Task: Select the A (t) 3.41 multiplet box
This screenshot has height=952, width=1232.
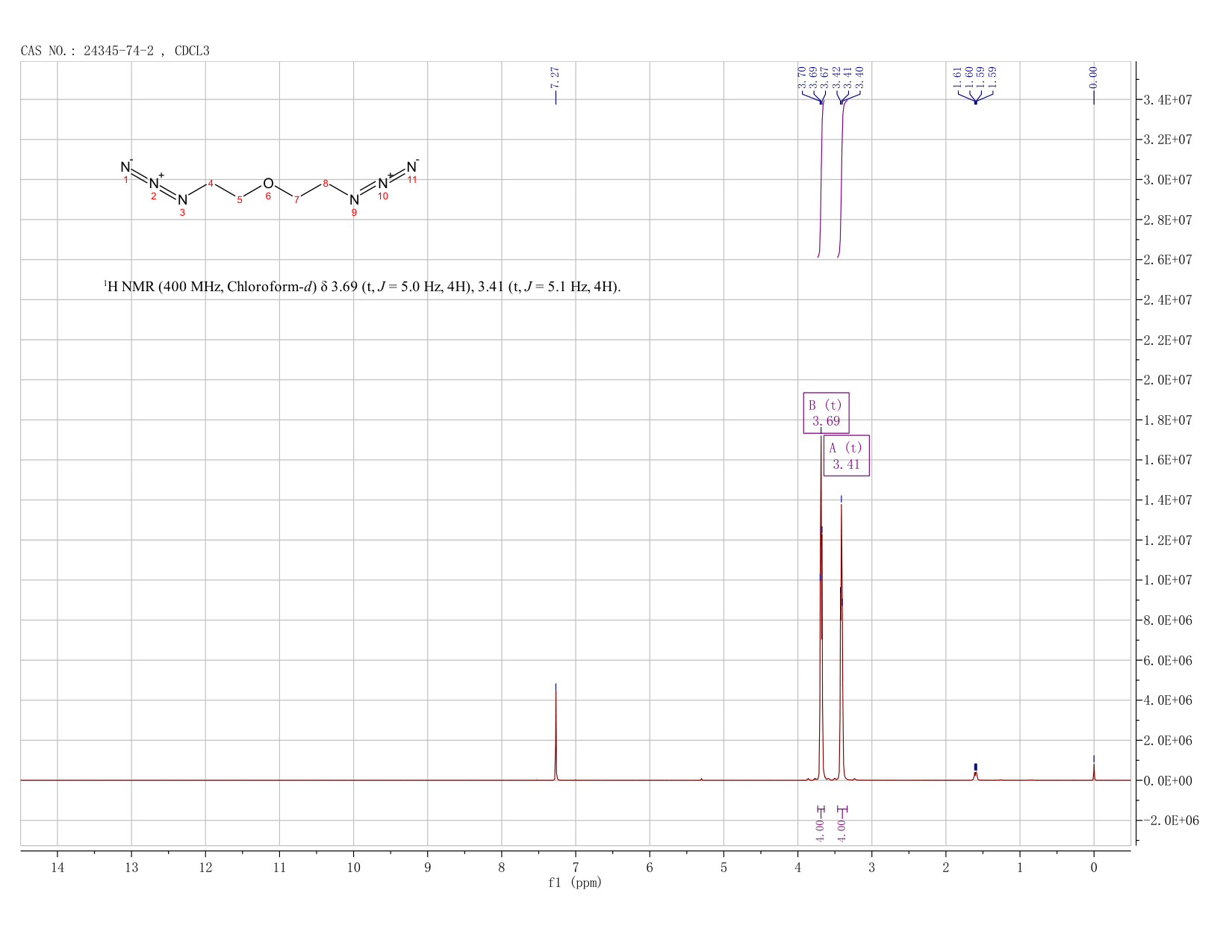Action: (847, 455)
